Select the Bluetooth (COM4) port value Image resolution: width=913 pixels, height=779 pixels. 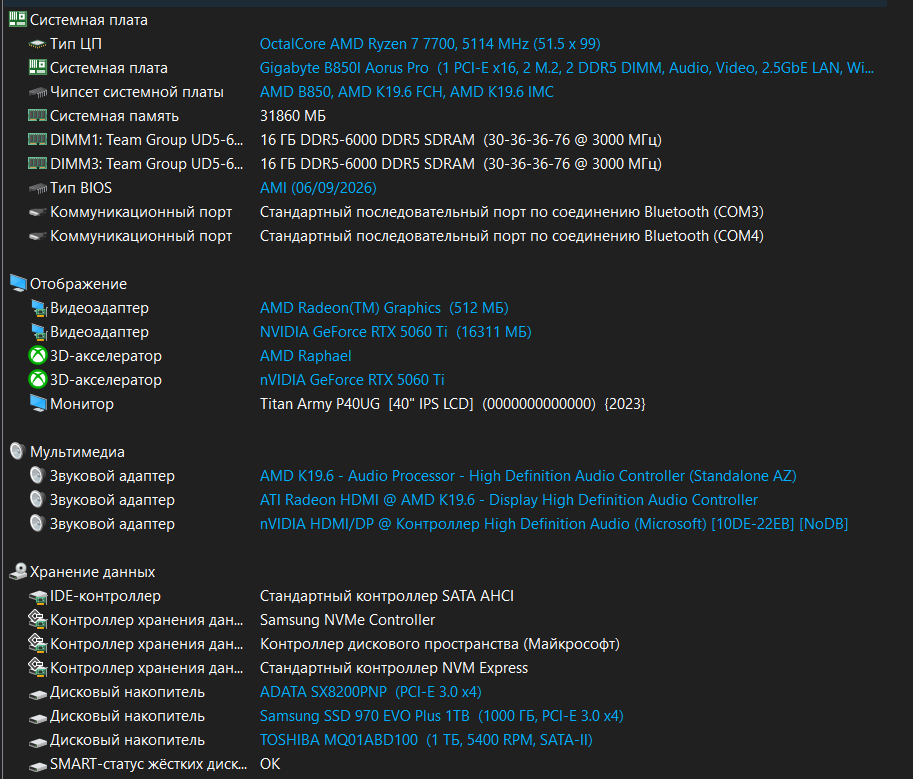[x=511, y=235]
